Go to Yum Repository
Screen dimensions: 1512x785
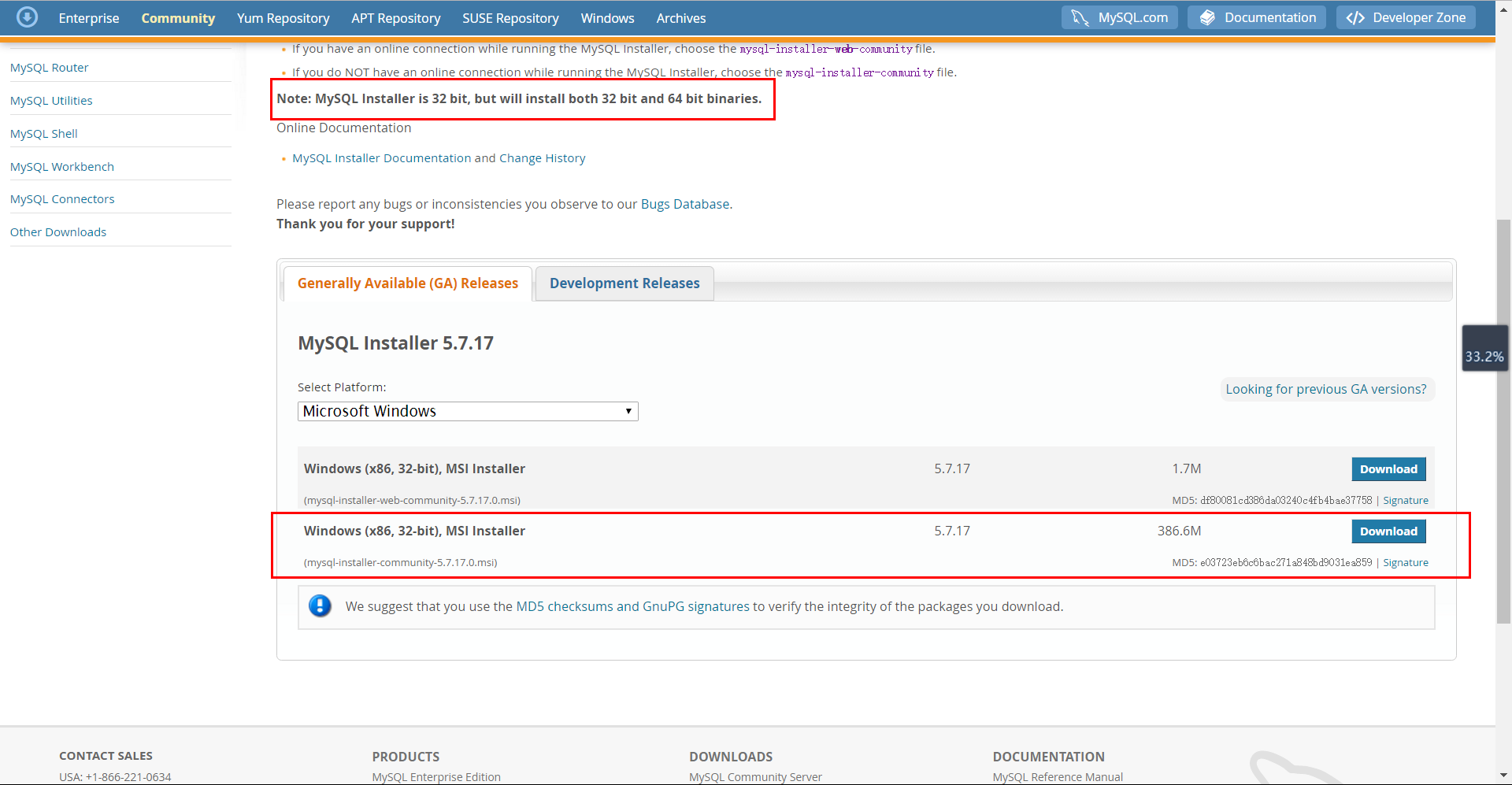tap(283, 18)
